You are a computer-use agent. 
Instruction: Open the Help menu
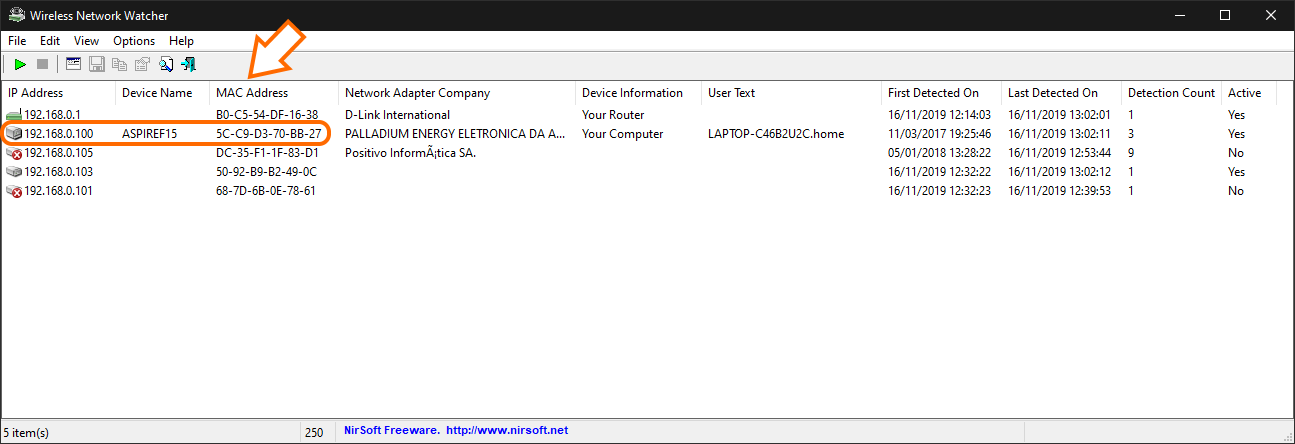[181, 41]
